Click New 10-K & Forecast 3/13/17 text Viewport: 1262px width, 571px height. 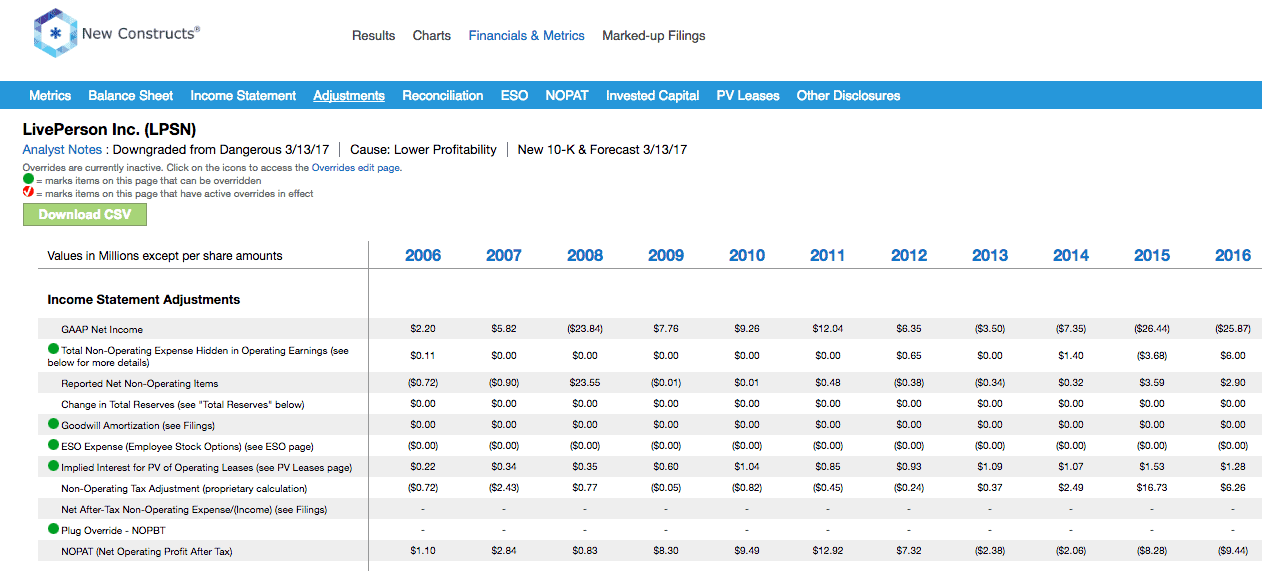(602, 150)
